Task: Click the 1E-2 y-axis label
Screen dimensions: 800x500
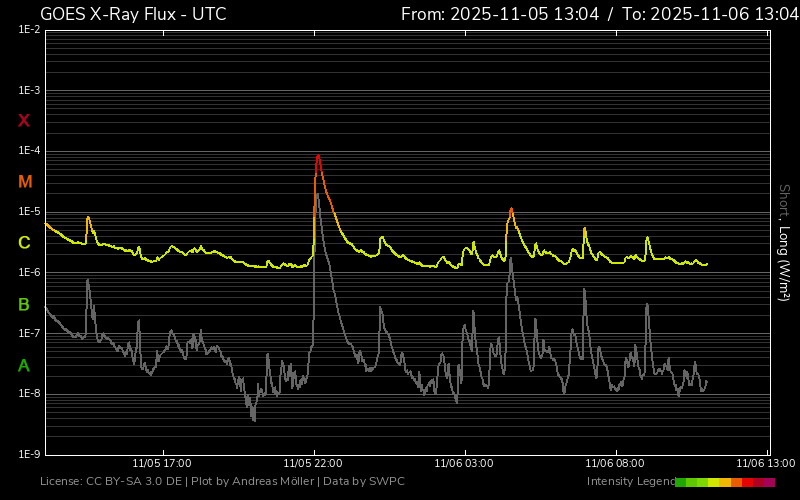Action: (x=28, y=30)
